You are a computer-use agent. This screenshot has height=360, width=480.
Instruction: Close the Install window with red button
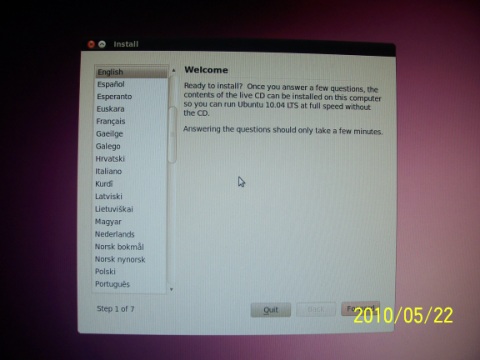(91, 44)
